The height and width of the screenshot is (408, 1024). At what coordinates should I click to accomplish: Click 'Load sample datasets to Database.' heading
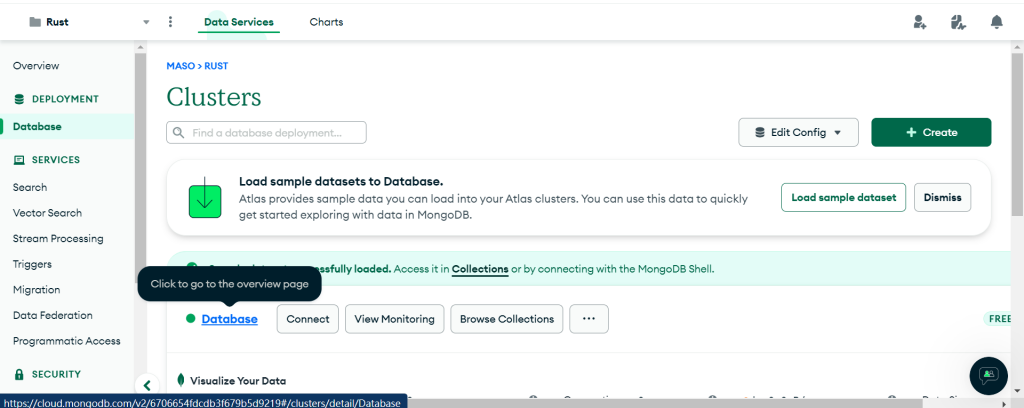tap(341, 181)
